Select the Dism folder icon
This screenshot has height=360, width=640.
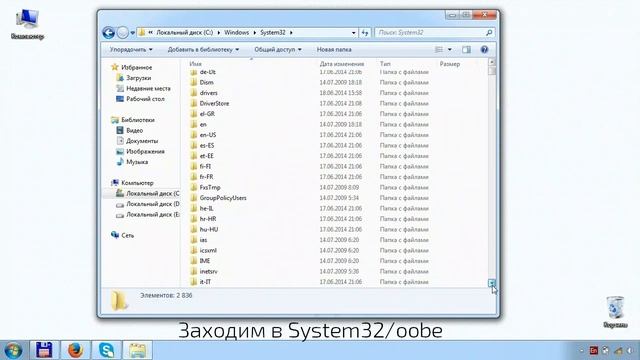[193, 82]
